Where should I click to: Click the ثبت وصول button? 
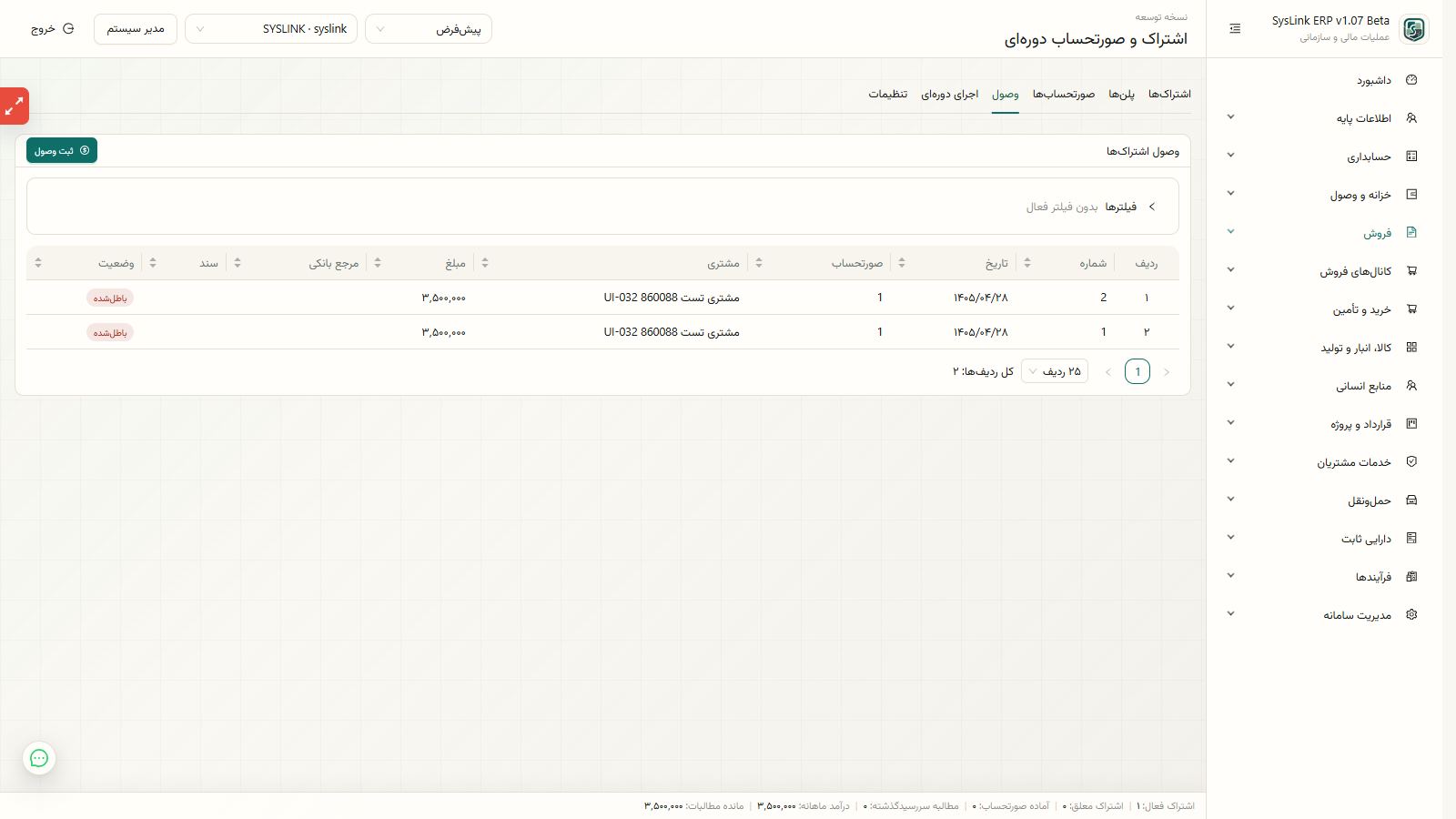pyautogui.click(x=62, y=151)
